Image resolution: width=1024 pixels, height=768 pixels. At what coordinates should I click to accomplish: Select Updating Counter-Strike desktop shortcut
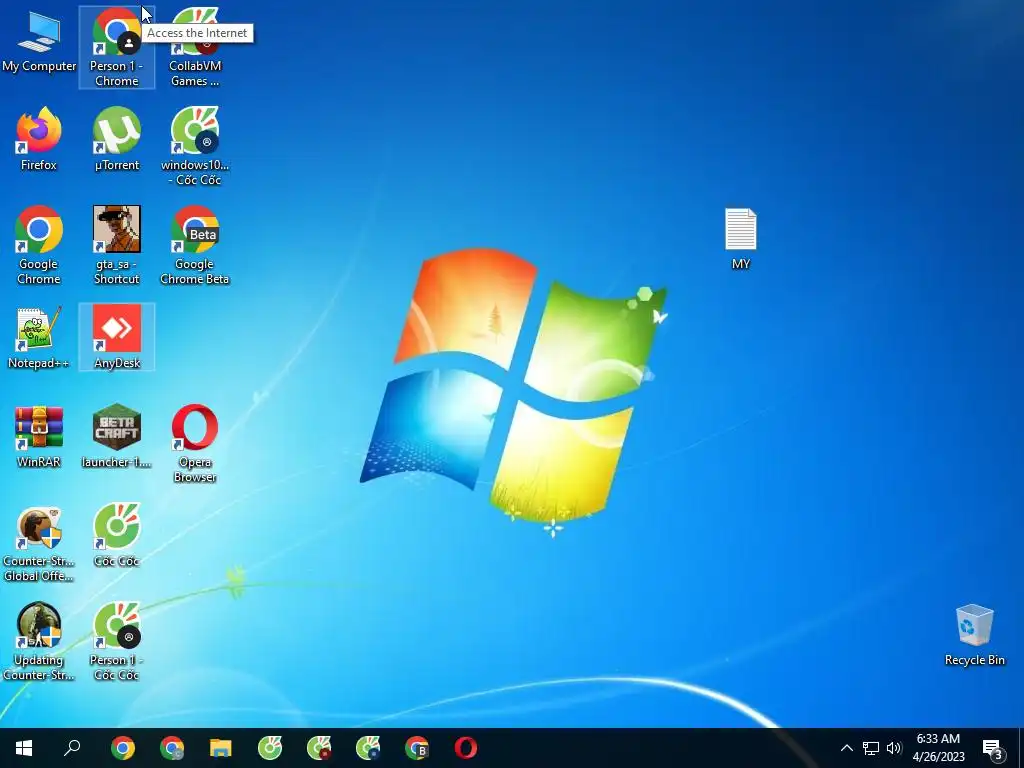pyautogui.click(x=39, y=642)
